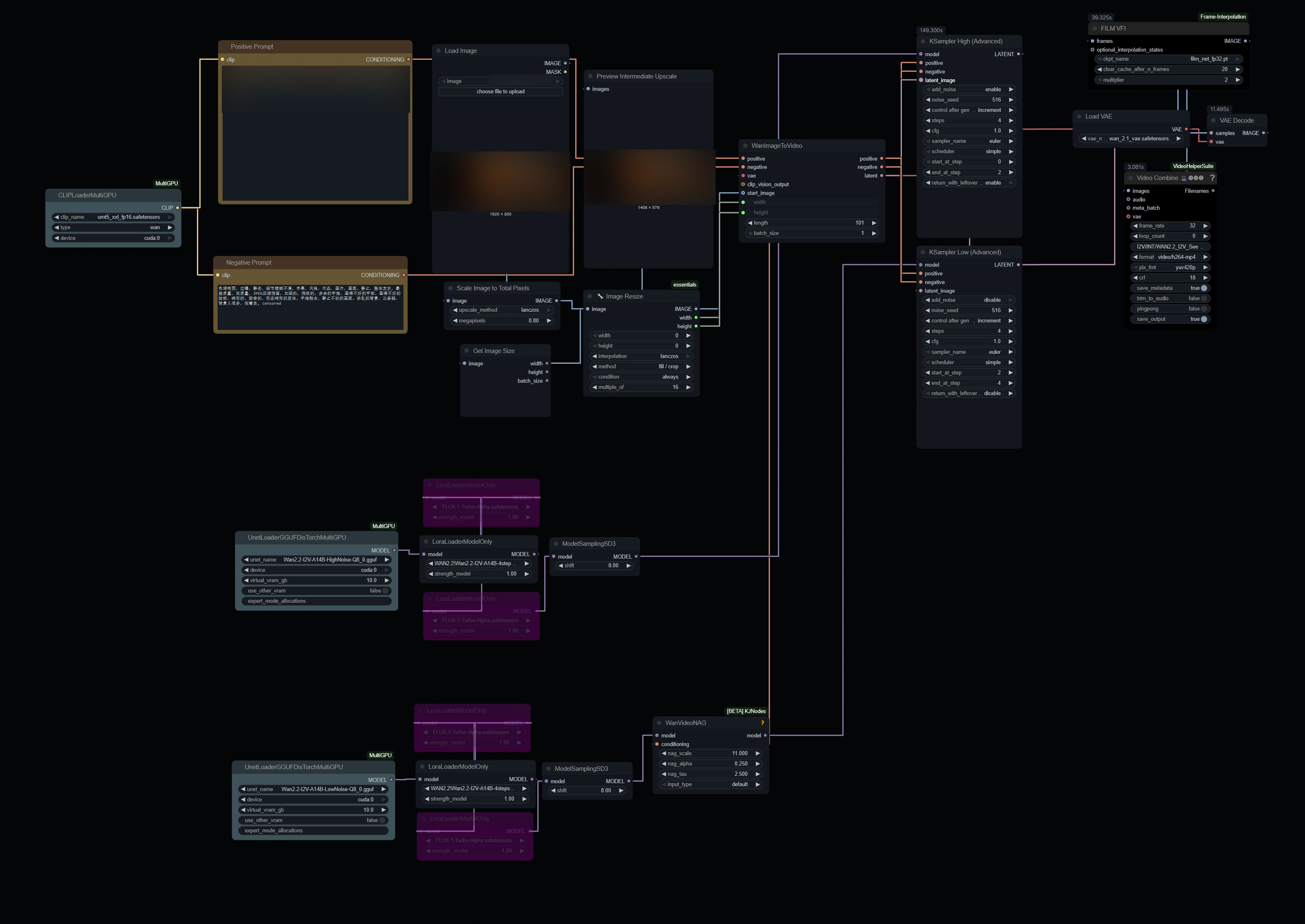Click the [BETA] KJNodes badge
The image size is (1305, 924).
tap(746, 711)
